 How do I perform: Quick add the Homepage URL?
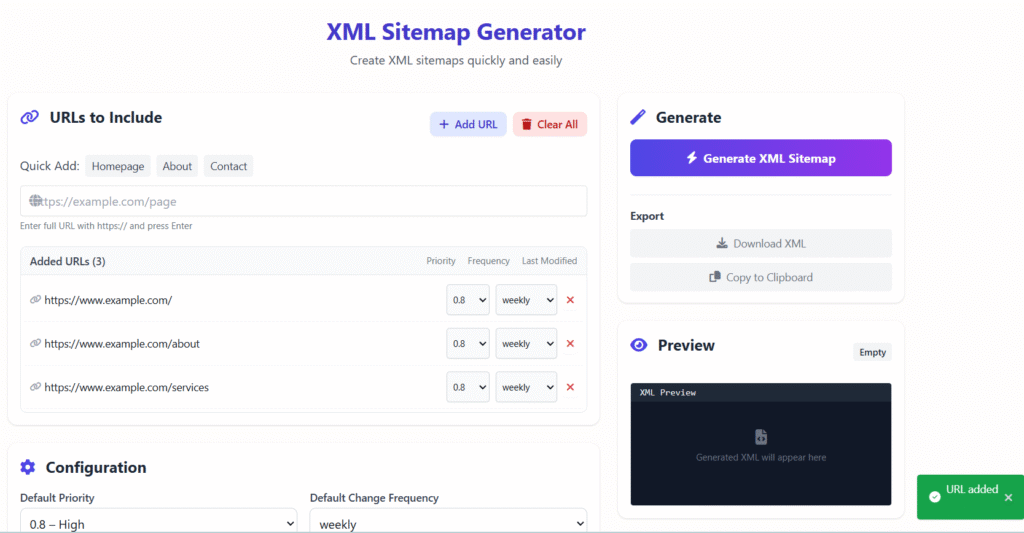[x=118, y=166]
